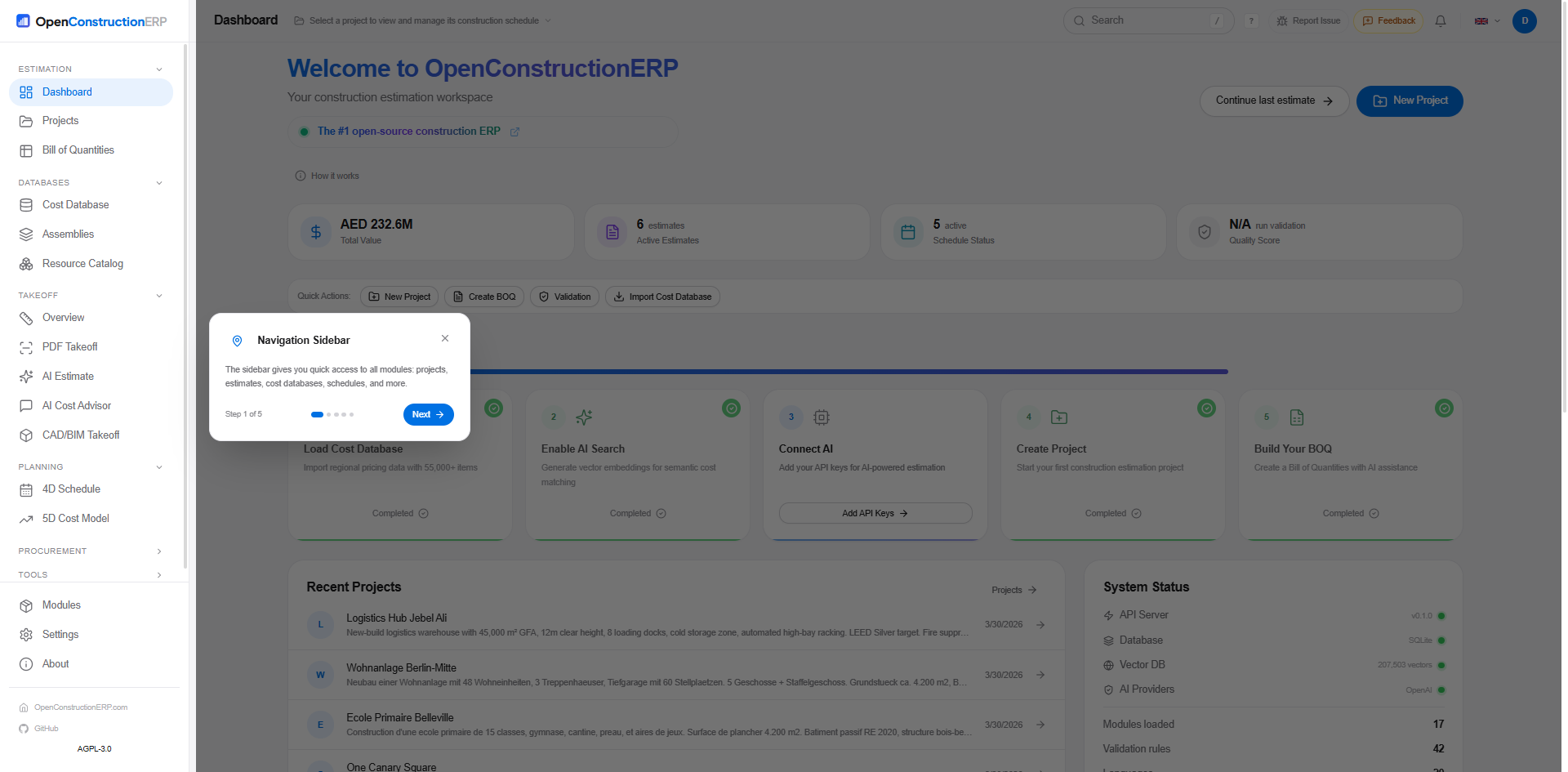This screenshot has height=772, width=1568.
Task: Click the 4D Schedule calendar icon
Action: [x=26, y=489]
